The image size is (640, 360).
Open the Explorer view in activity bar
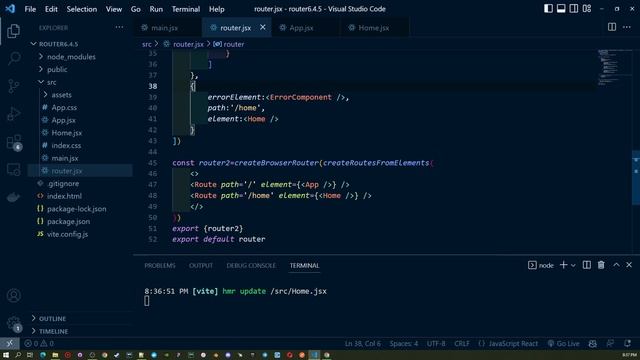13,31
